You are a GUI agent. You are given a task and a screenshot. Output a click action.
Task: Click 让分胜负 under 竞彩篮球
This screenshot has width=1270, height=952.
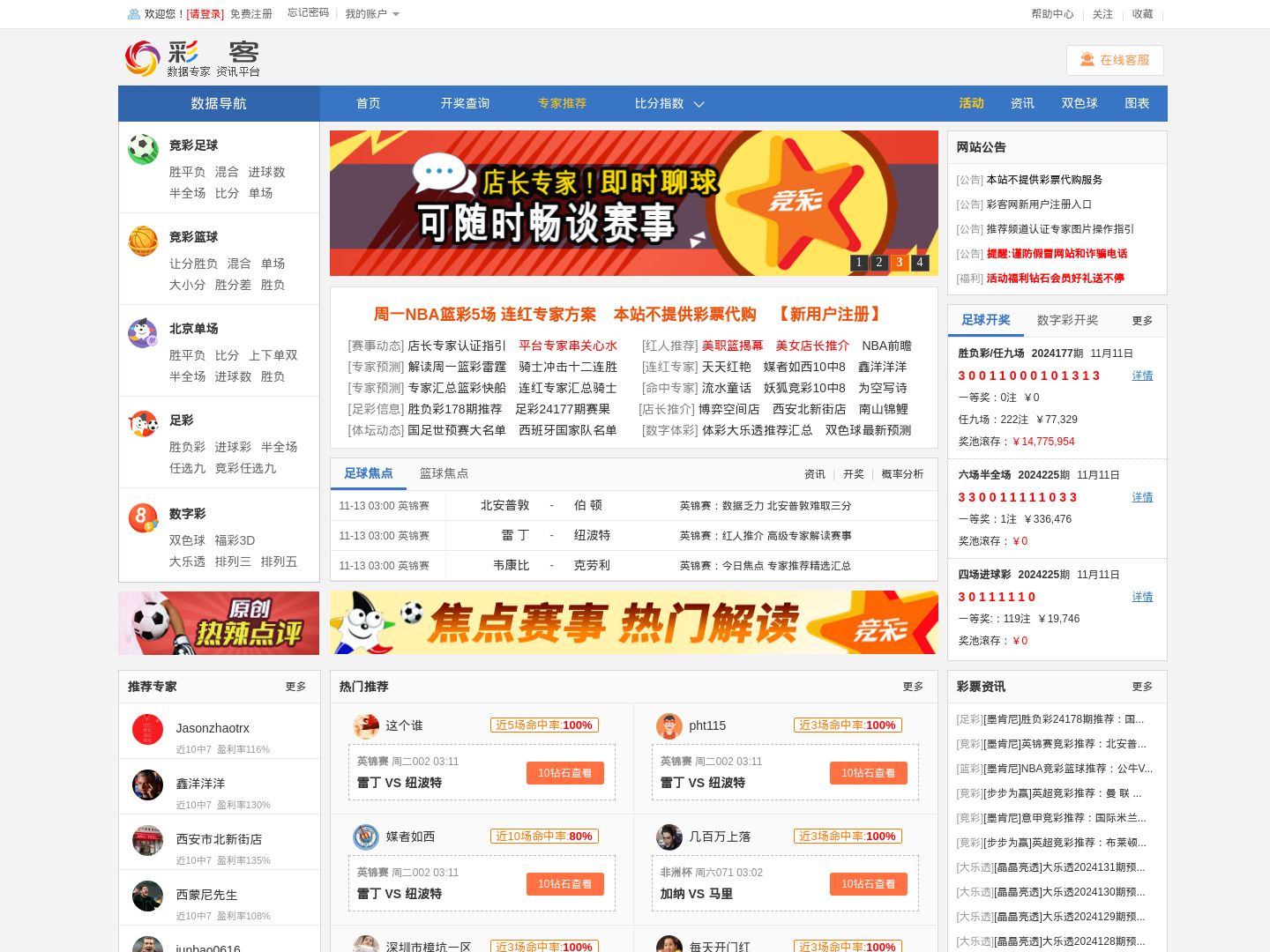tap(193, 264)
